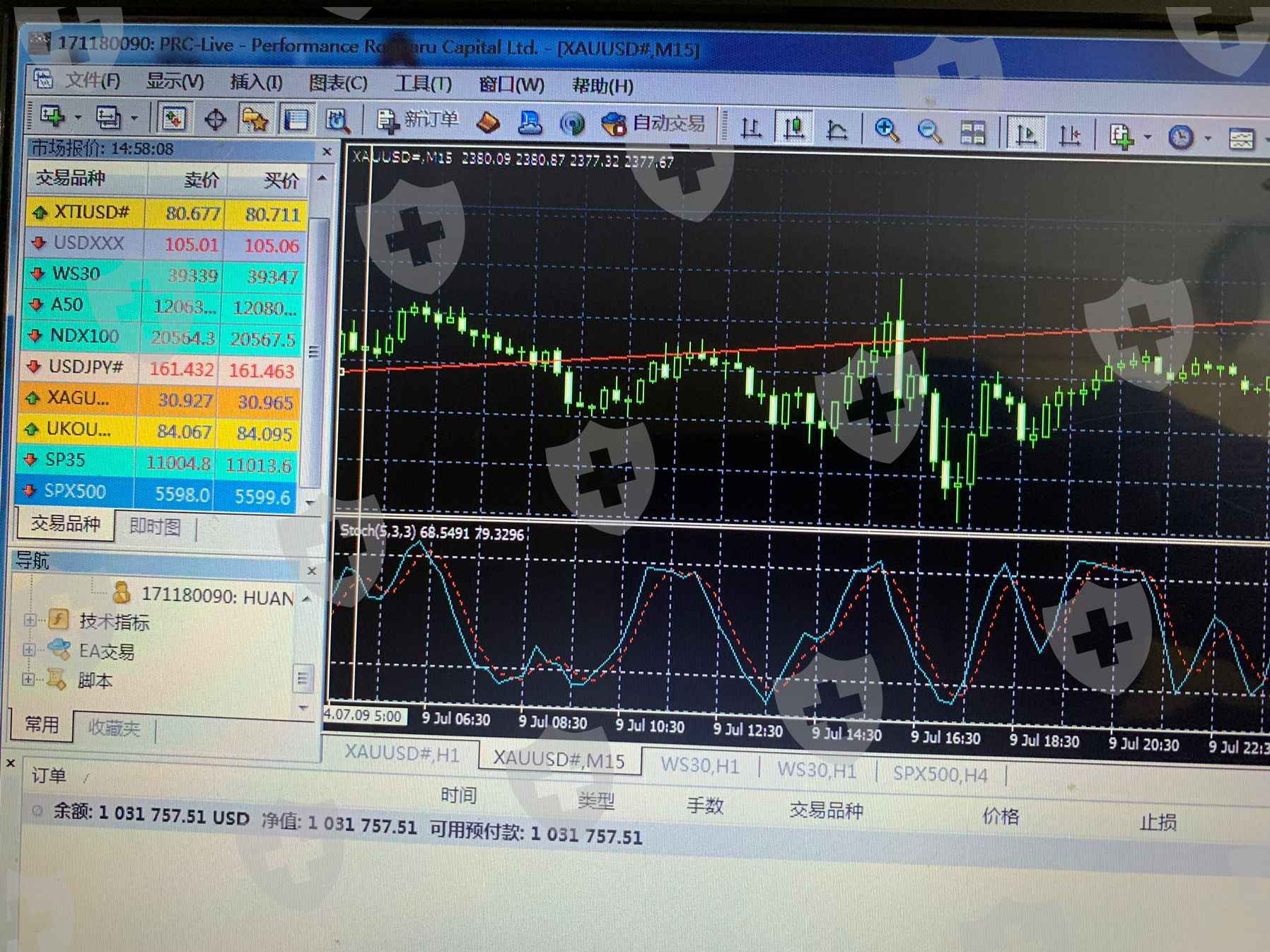Select the line chart icon
Viewport: 1270px width, 952px height.
click(x=837, y=129)
